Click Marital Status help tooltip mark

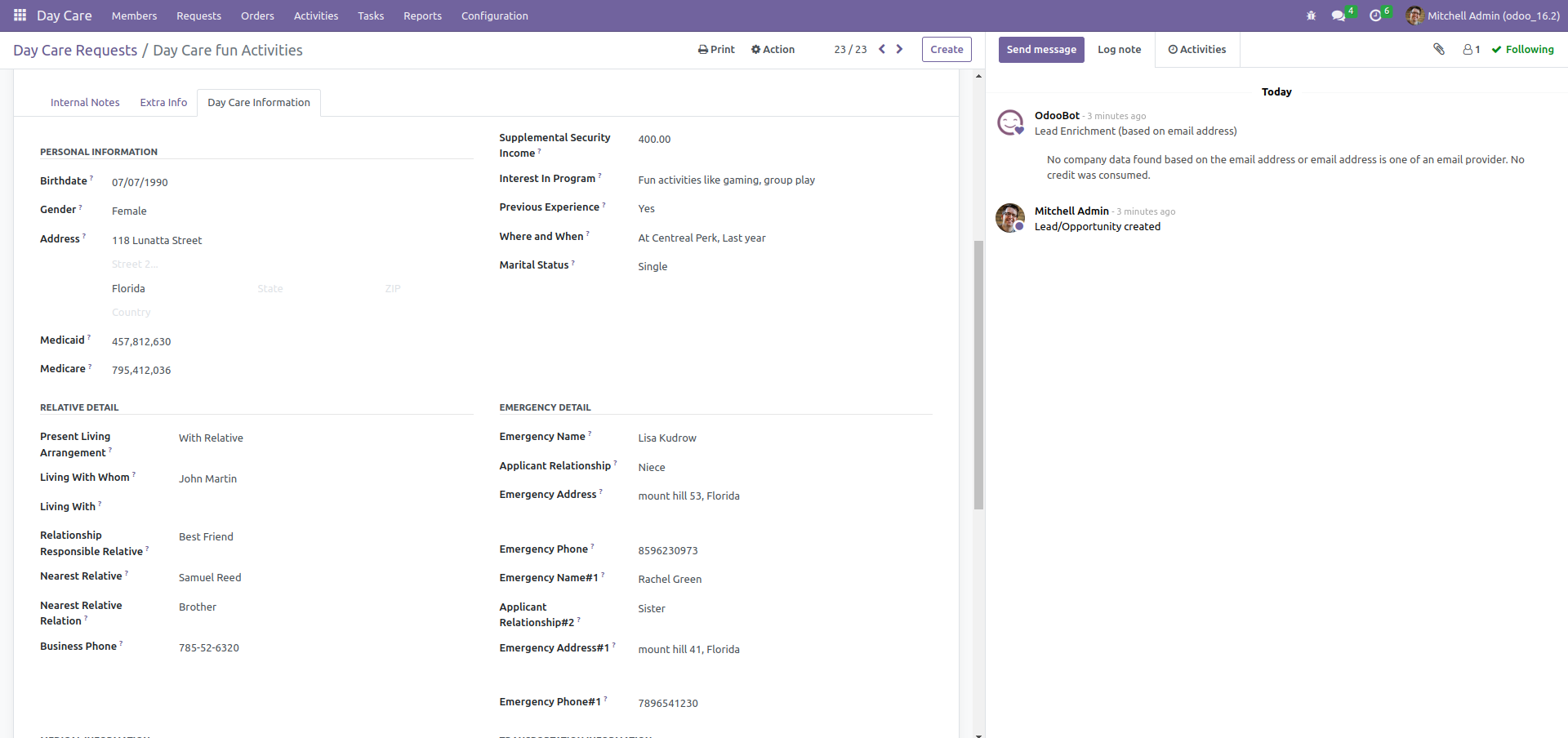(572, 263)
